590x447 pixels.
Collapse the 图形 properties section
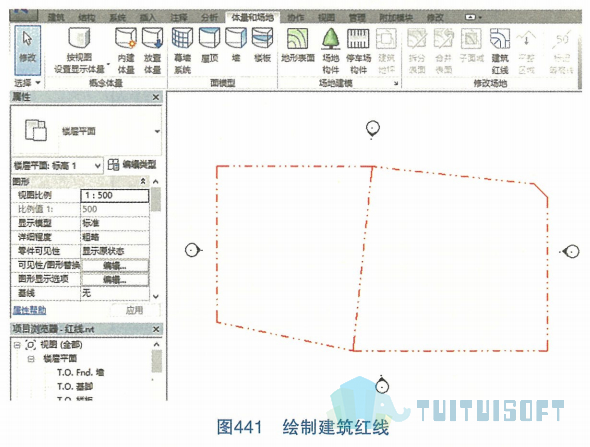click(x=143, y=181)
